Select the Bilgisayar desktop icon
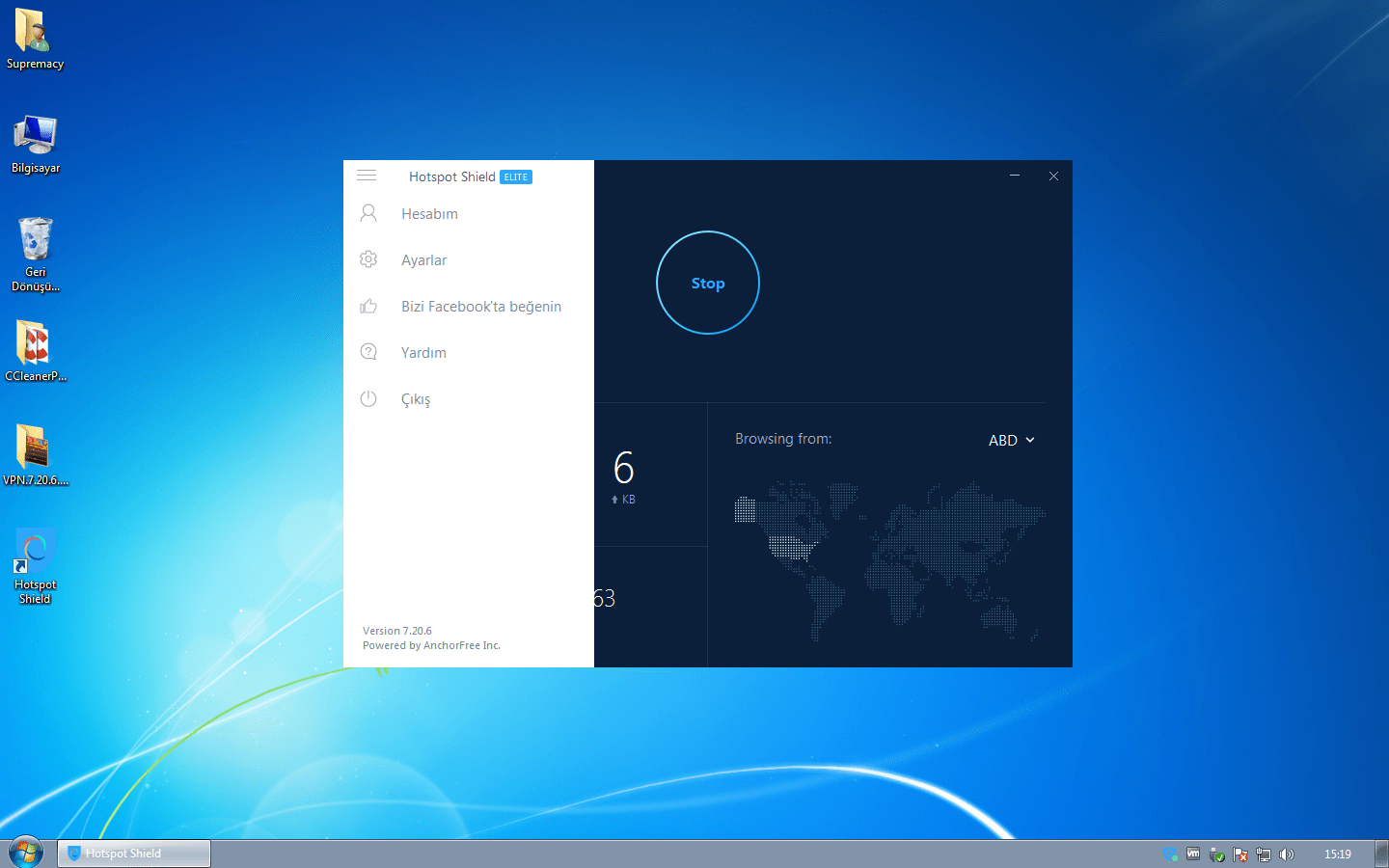 [x=35, y=144]
